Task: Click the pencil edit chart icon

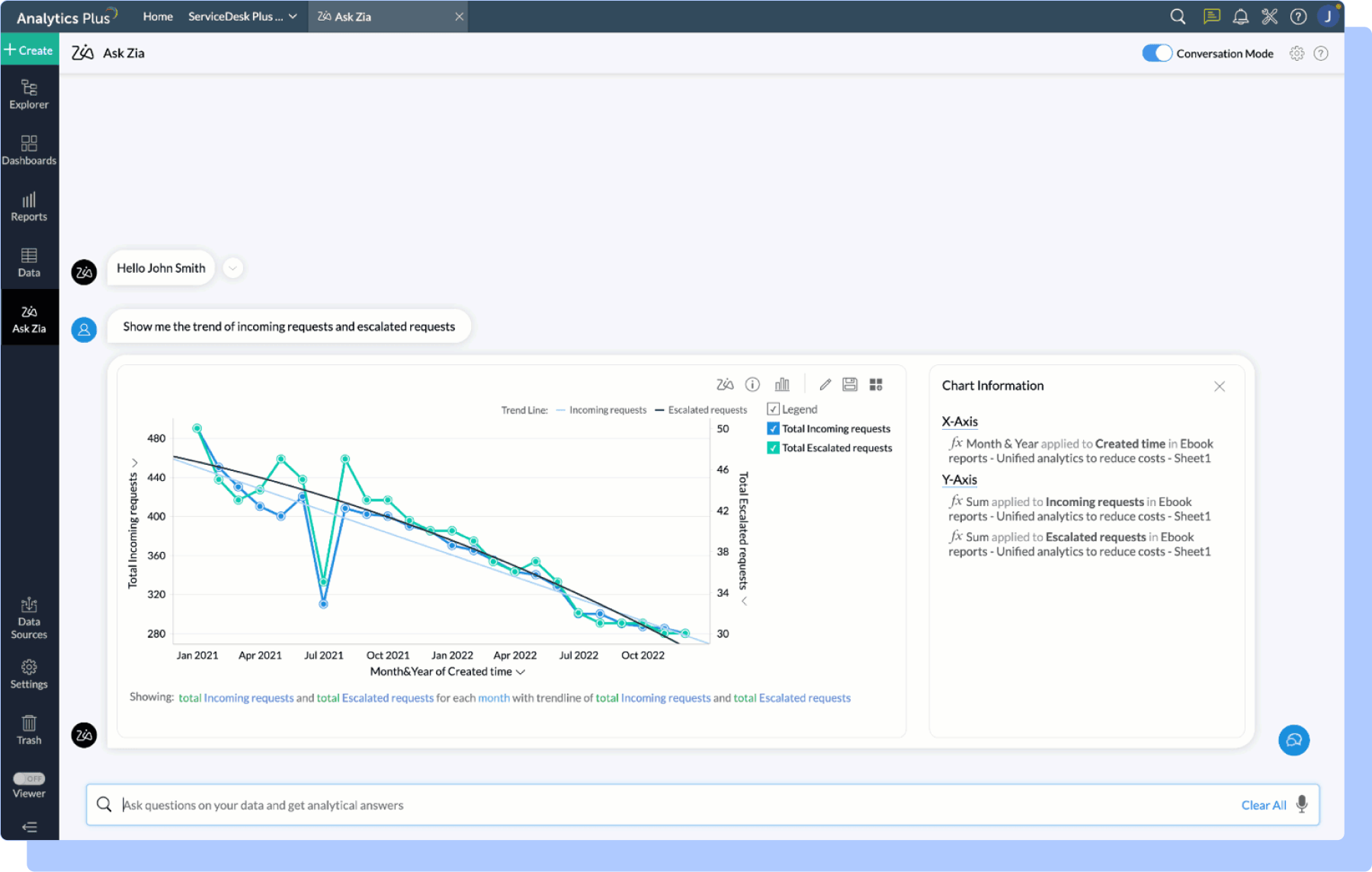Action: (825, 385)
